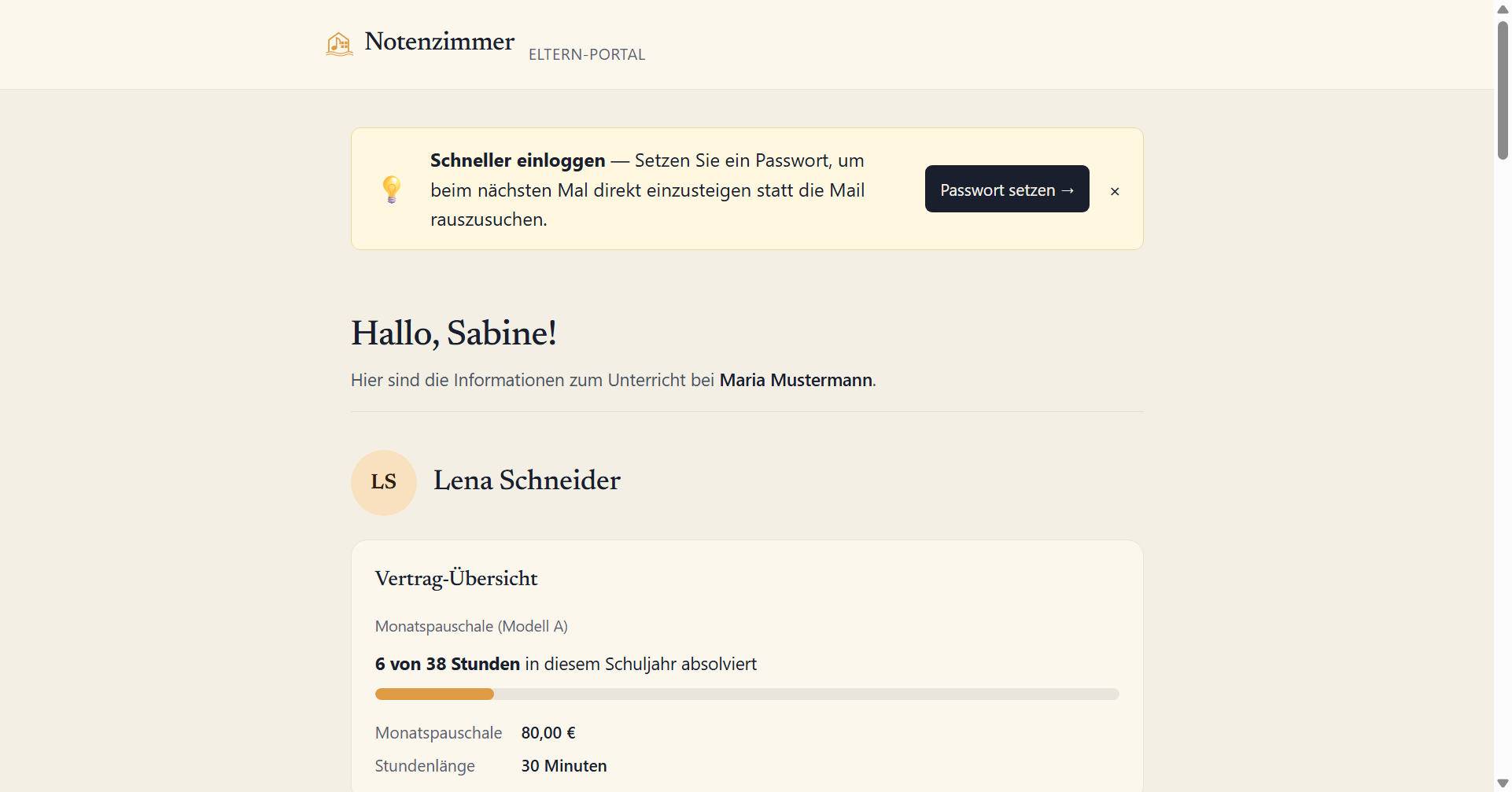This screenshot has height=792, width=1512.
Task: Click the Monatspauschale (Modell A) label
Action: [471, 627]
